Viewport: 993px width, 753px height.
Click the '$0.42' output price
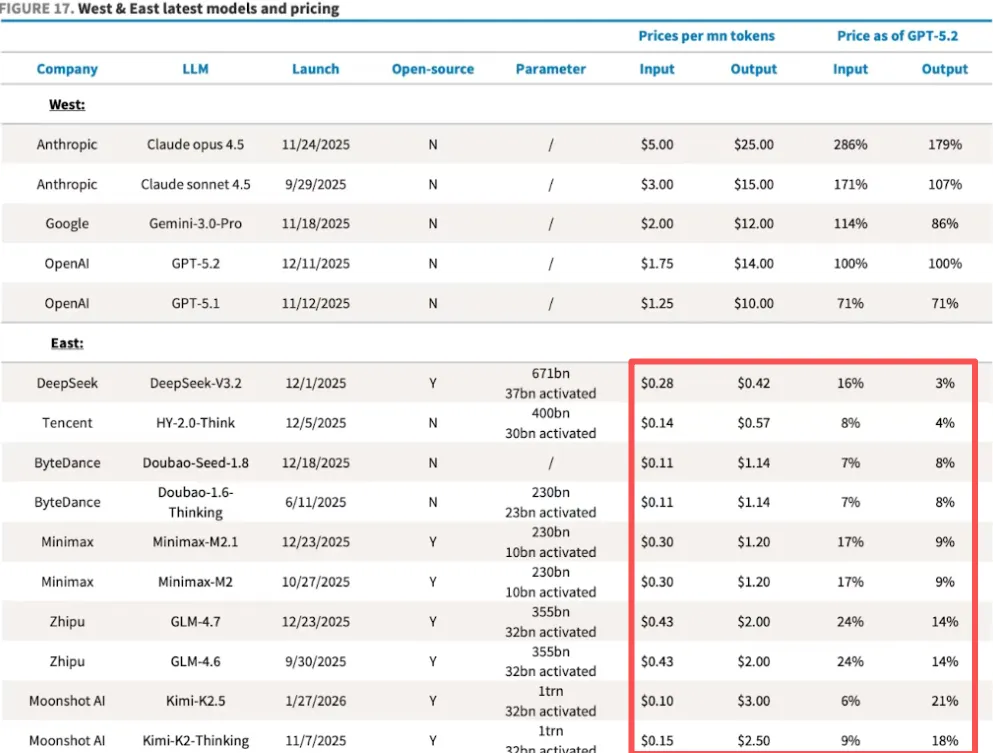pos(754,383)
